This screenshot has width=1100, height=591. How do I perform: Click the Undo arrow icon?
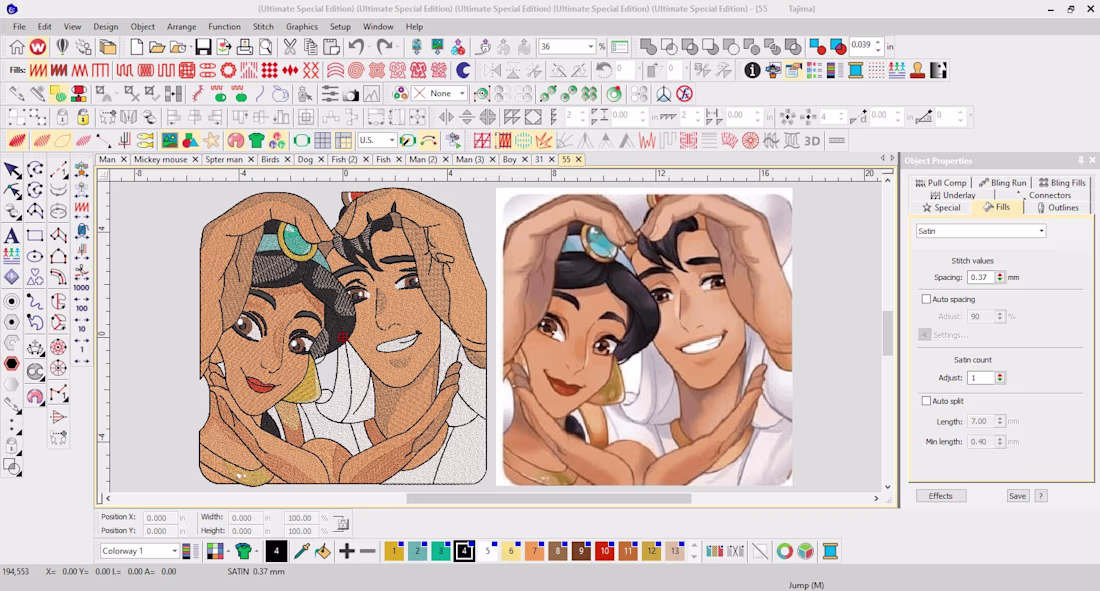pyautogui.click(x=356, y=47)
